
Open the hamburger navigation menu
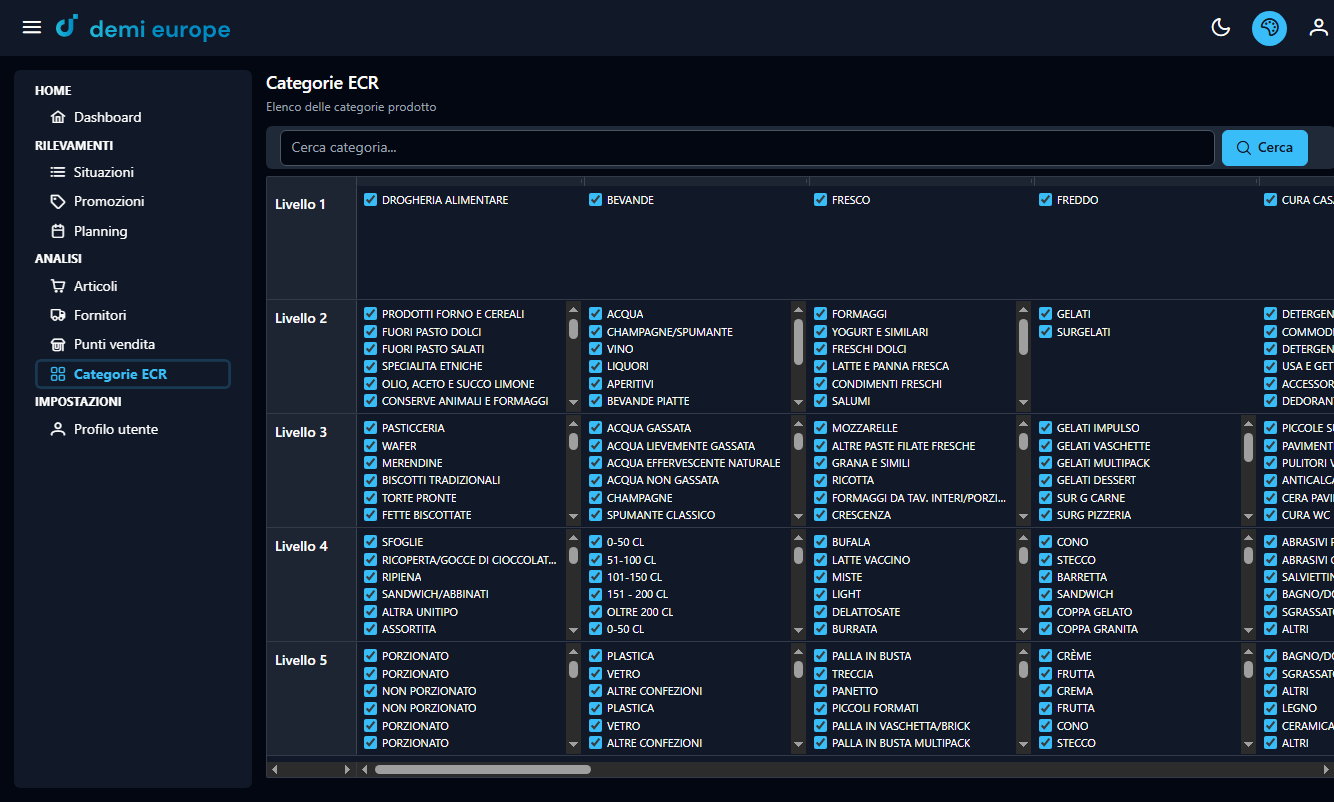[32, 27]
